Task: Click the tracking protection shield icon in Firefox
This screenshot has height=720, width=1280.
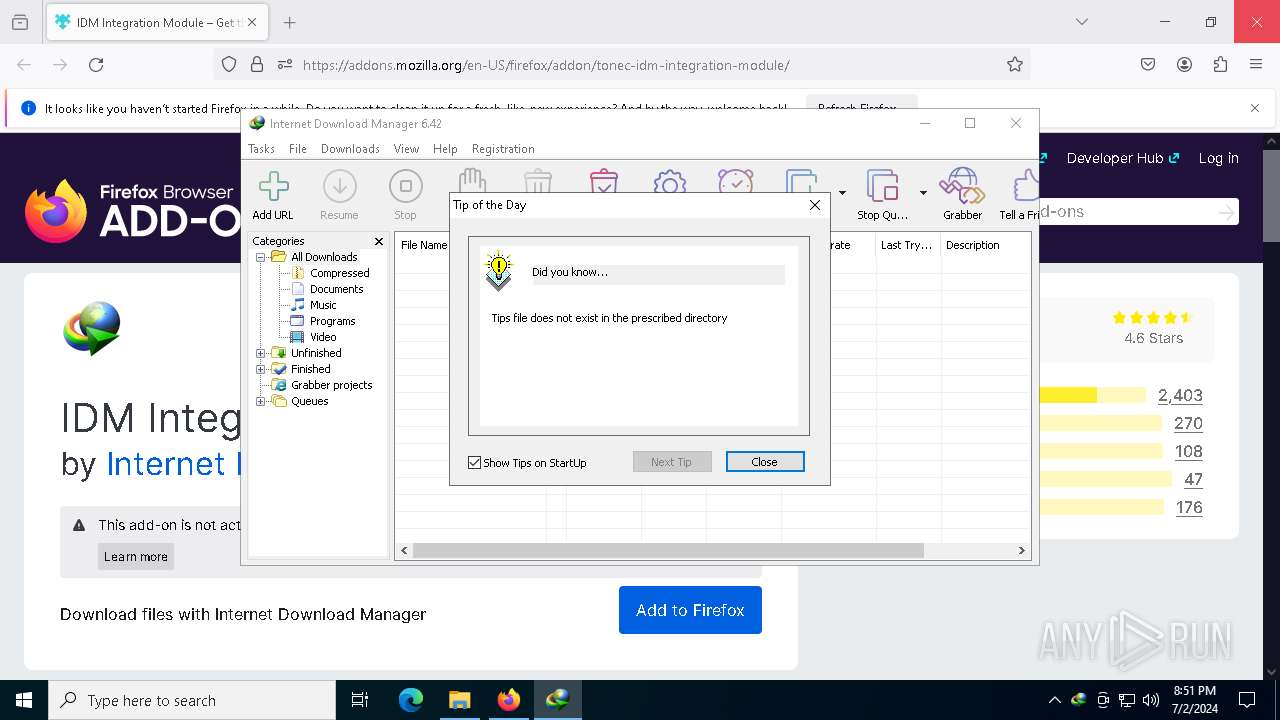Action: click(x=229, y=65)
